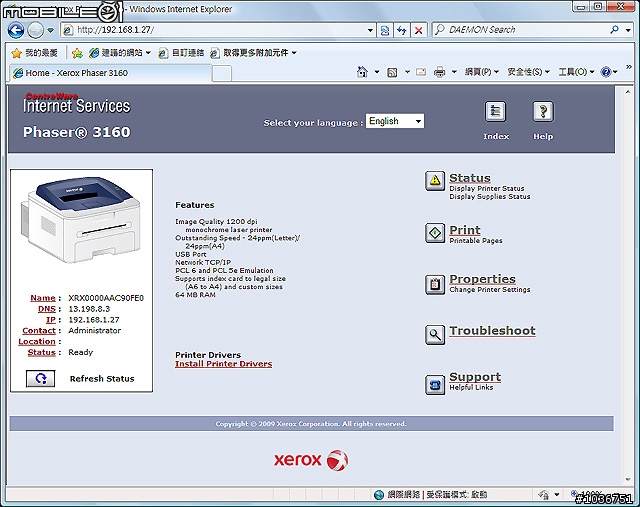Click the read mail icon
640x507 pixels.
coord(421,72)
